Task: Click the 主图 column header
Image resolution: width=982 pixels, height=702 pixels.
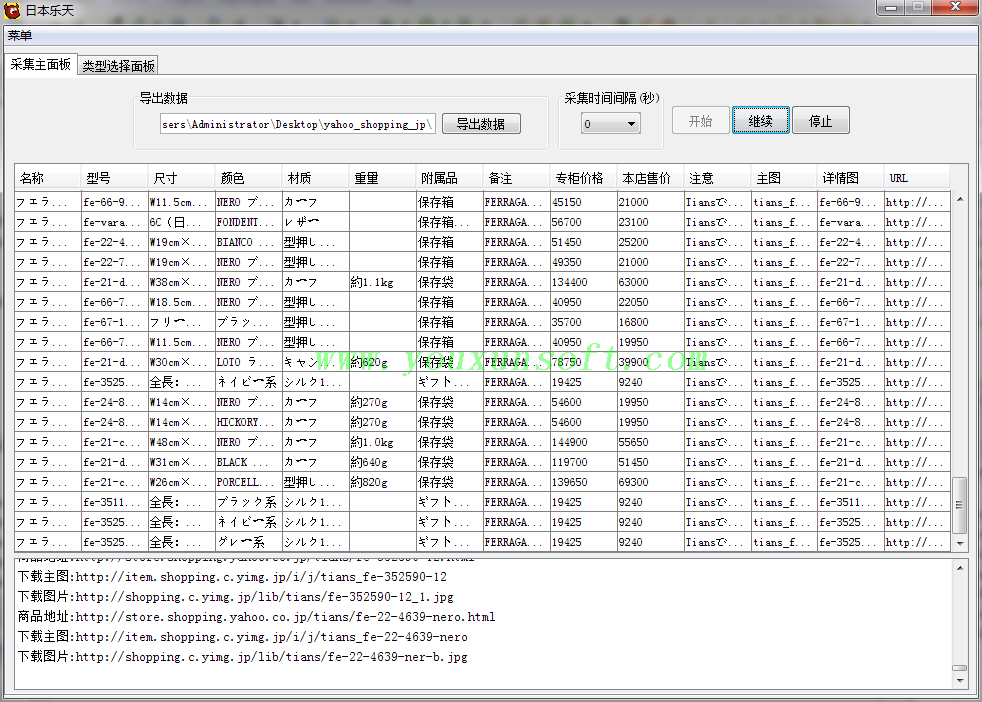Action: (785, 178)
